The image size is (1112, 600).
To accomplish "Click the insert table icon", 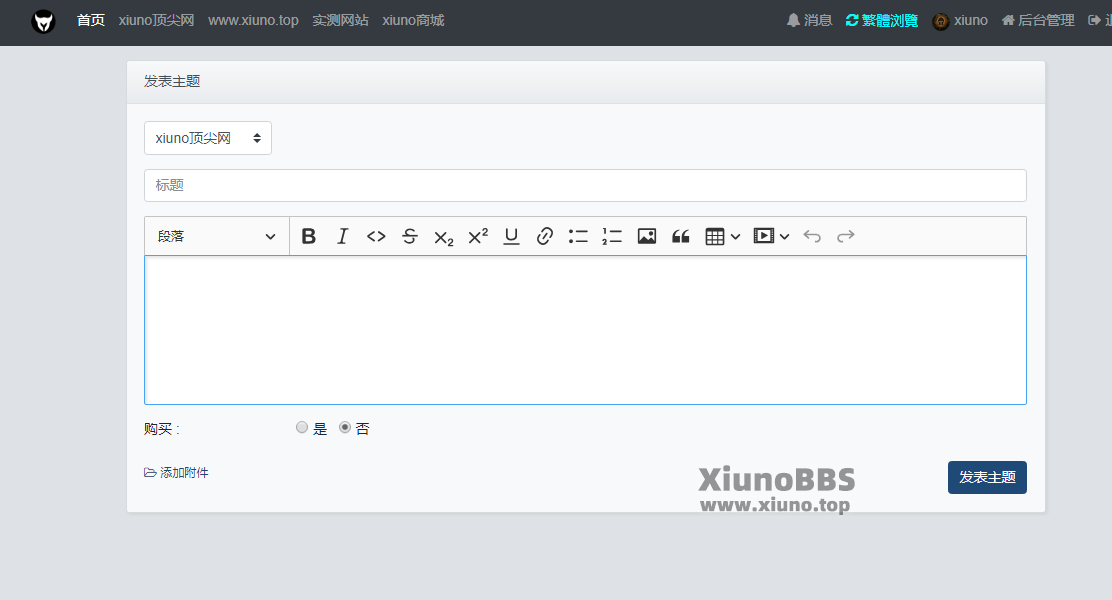I will pos(715,236).
